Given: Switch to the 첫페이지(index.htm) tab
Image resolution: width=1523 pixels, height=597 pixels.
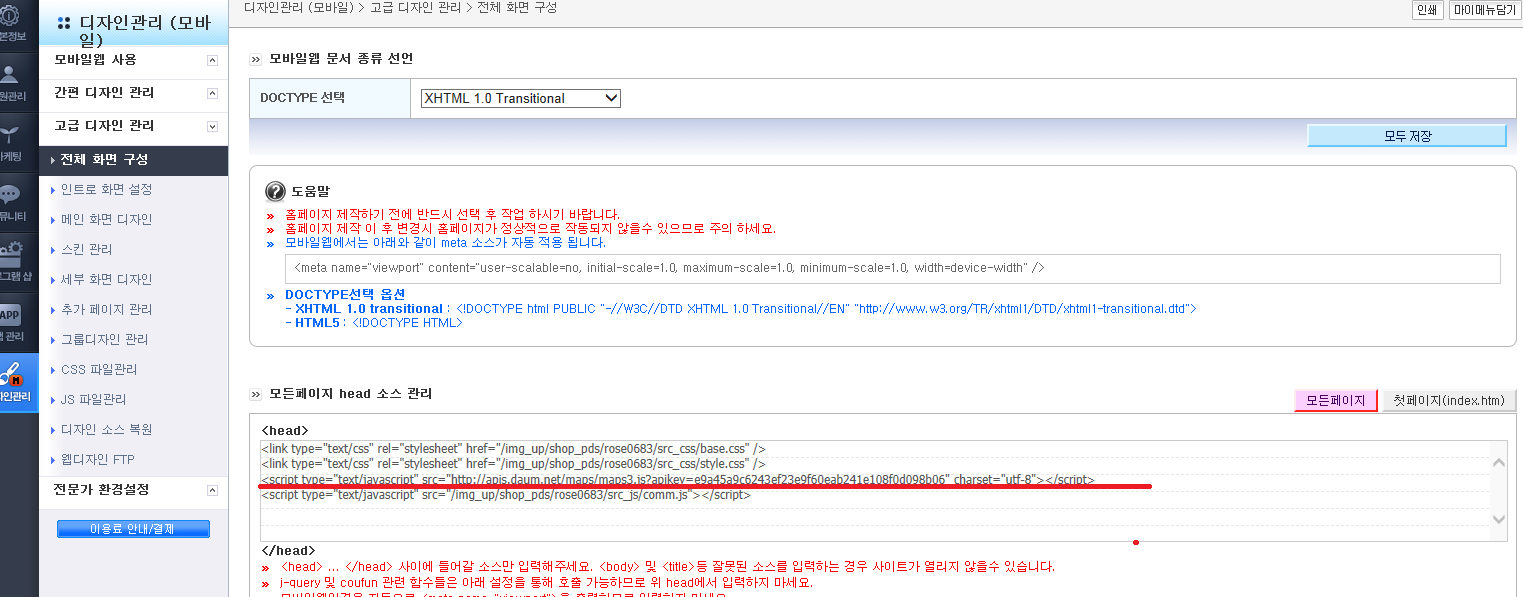Looking at the screenshot, I should (1449, 400).
